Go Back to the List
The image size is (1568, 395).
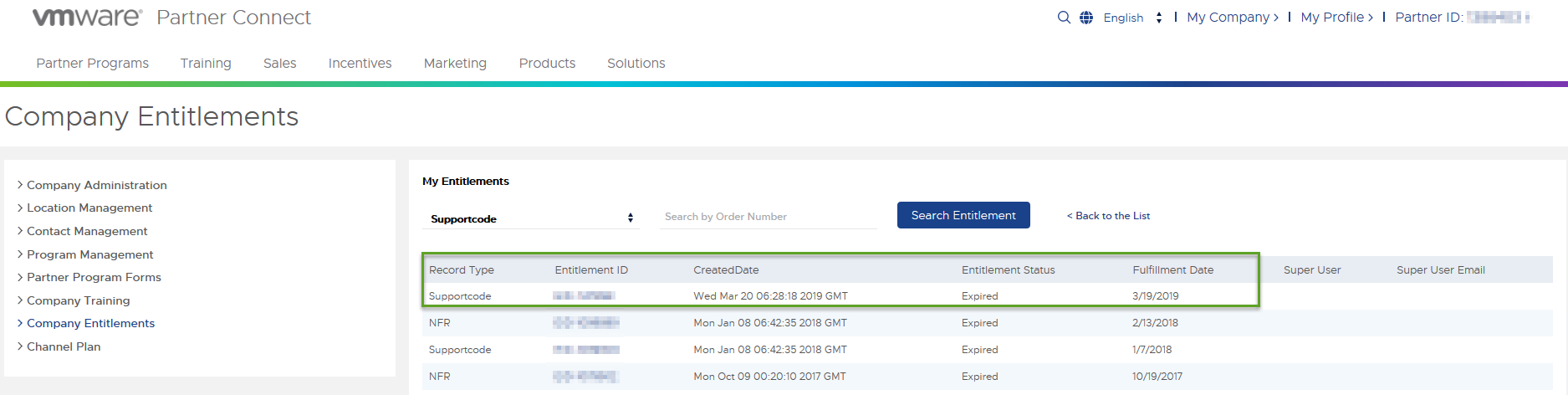tap(1108, 216)
